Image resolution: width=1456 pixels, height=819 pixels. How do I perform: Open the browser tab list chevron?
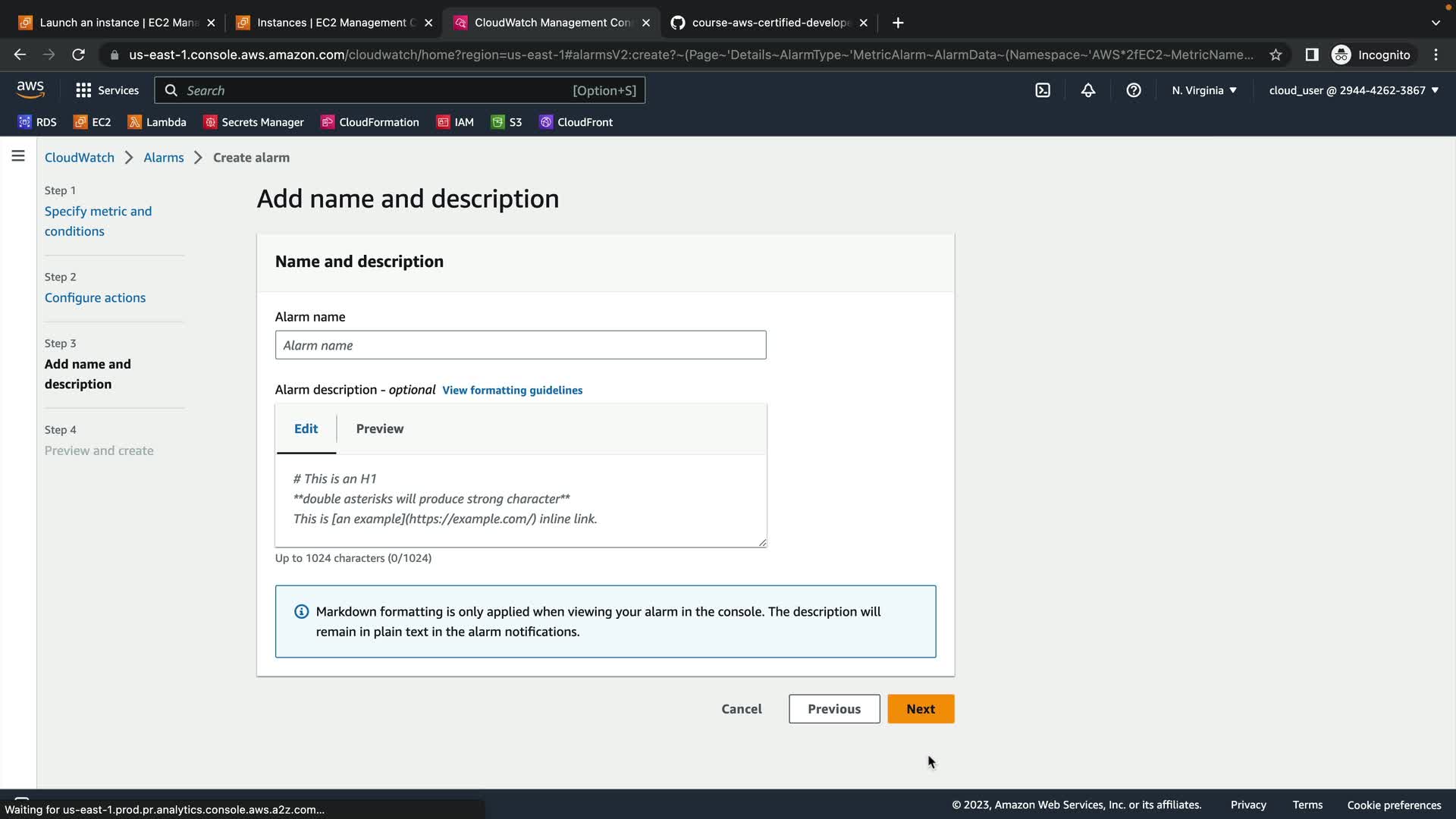click(x=1435, y=23)
